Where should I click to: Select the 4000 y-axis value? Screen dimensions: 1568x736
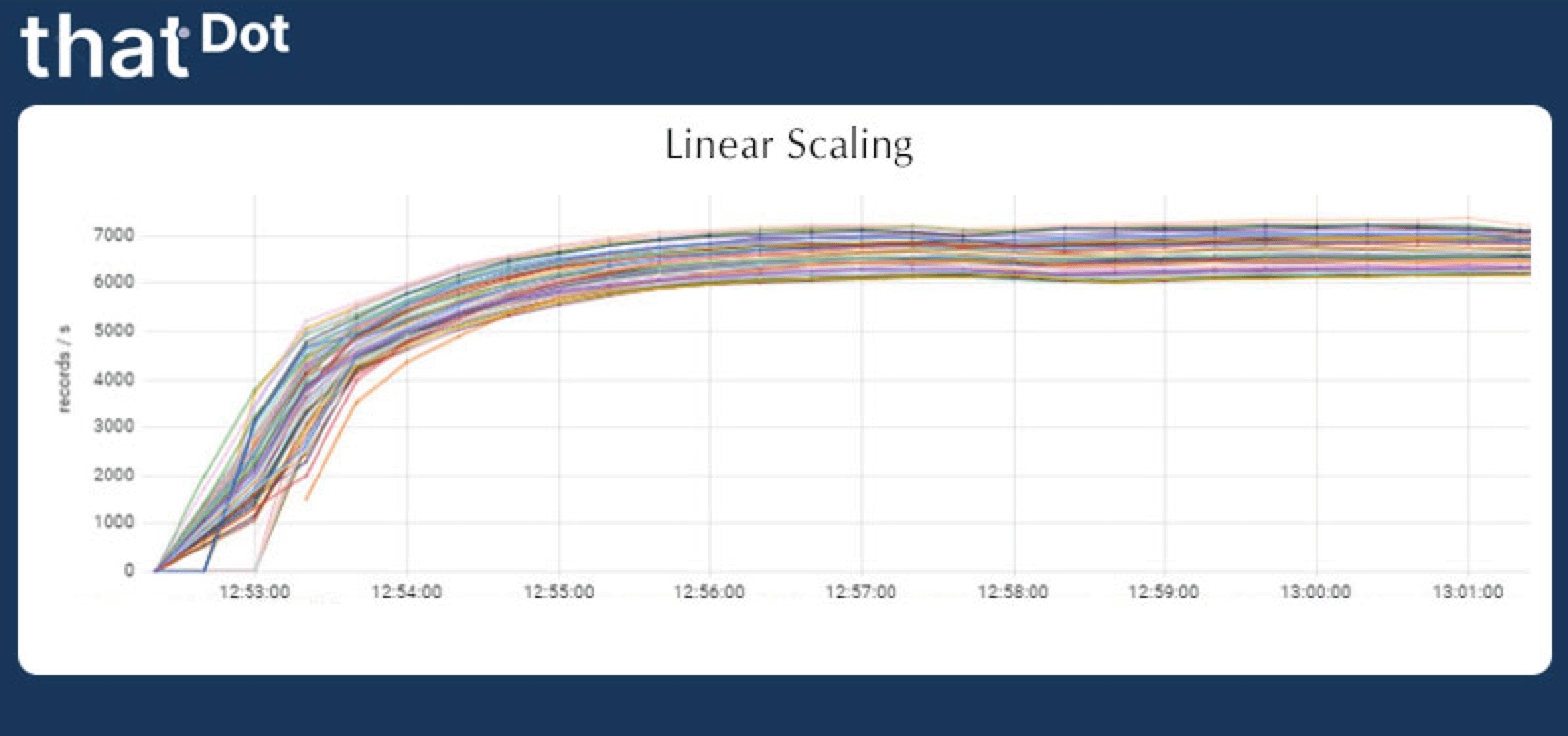[115, 379]
